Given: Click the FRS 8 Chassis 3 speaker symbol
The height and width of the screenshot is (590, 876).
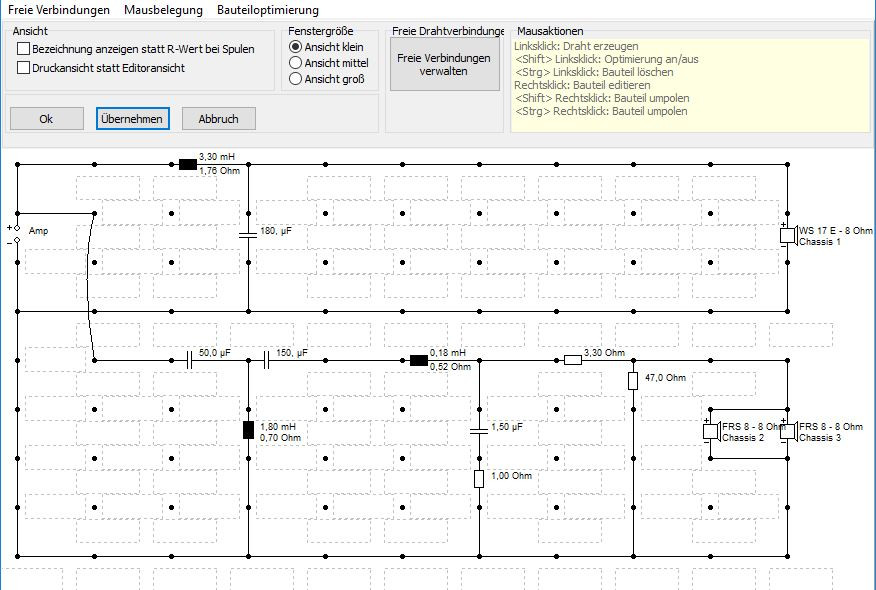Looking at the screenshot, I should [x=788, y=431].
